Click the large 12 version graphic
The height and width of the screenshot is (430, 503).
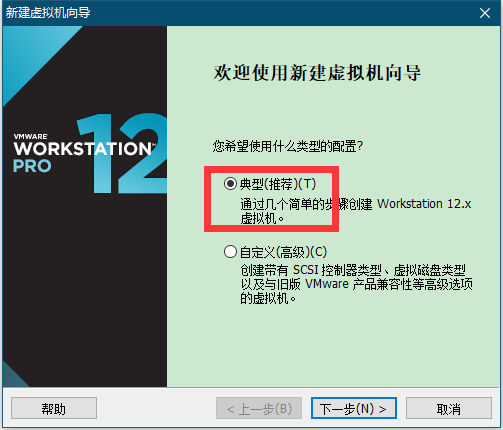[122, 153]
